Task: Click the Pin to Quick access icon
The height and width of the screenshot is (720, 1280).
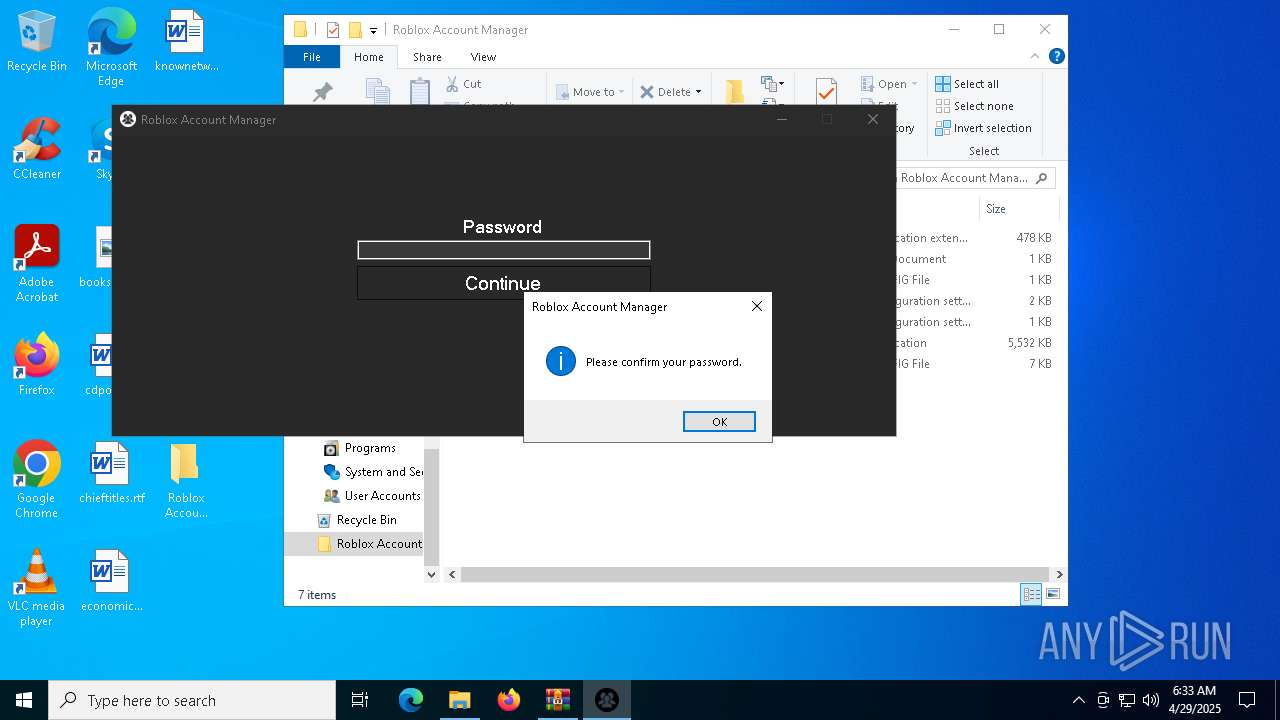Action: point(322,92)
